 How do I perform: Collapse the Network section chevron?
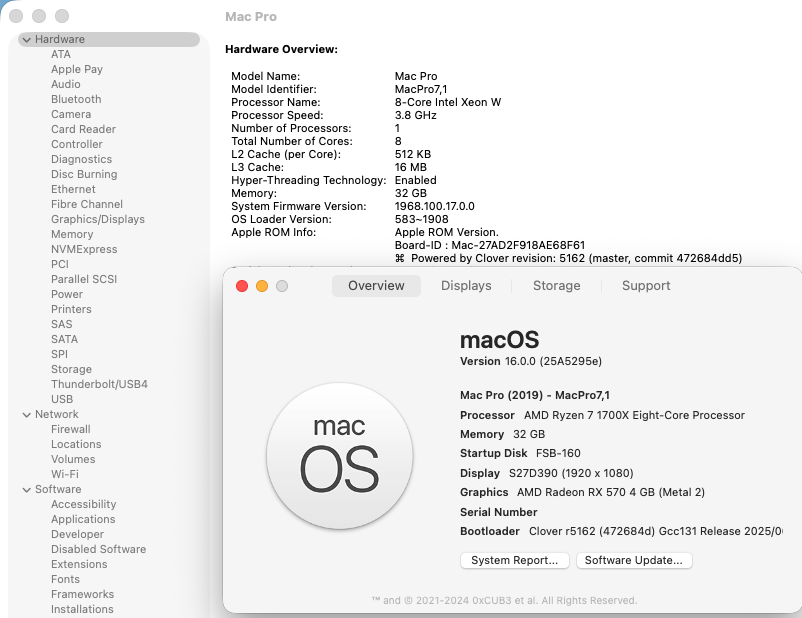pyautogui.click(x=27, y=414)
